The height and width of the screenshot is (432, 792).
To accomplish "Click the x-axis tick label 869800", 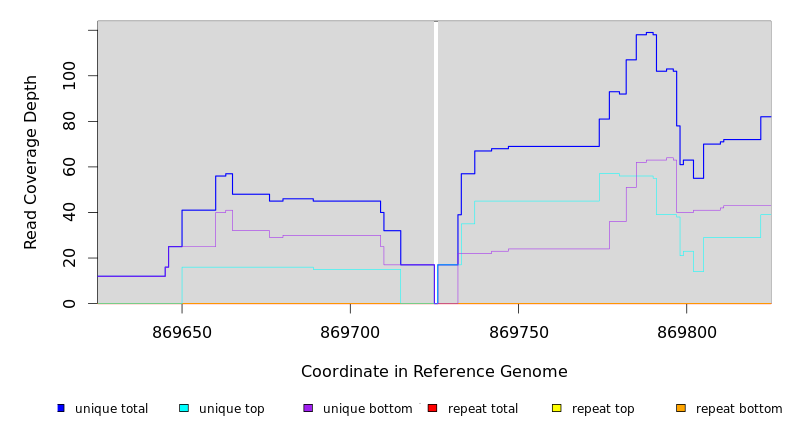I will click(x=688, y=332).
